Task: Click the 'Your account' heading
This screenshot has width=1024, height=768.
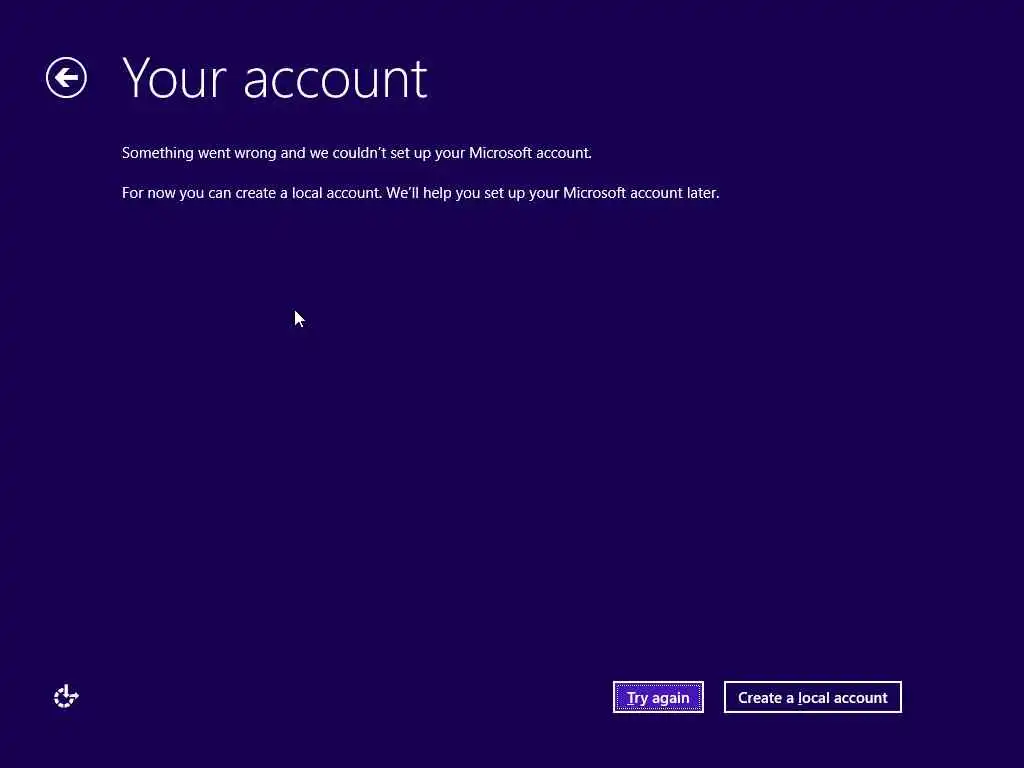Action: point(274,79)
